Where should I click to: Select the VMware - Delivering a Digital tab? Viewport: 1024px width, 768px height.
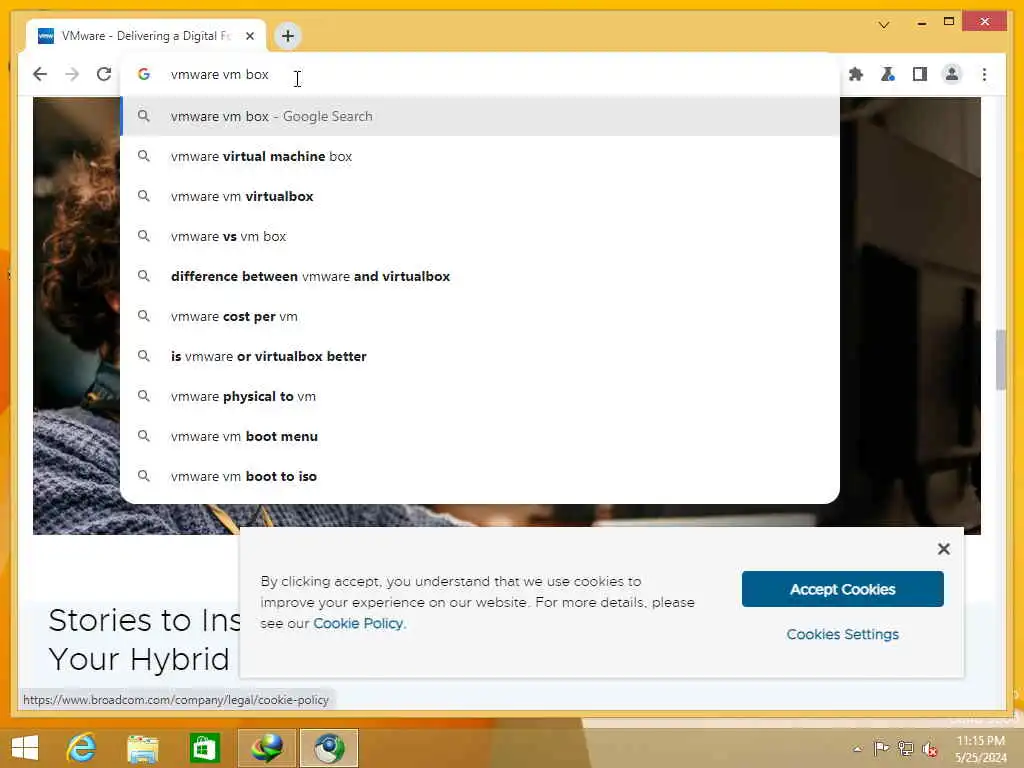coord(146,36)
